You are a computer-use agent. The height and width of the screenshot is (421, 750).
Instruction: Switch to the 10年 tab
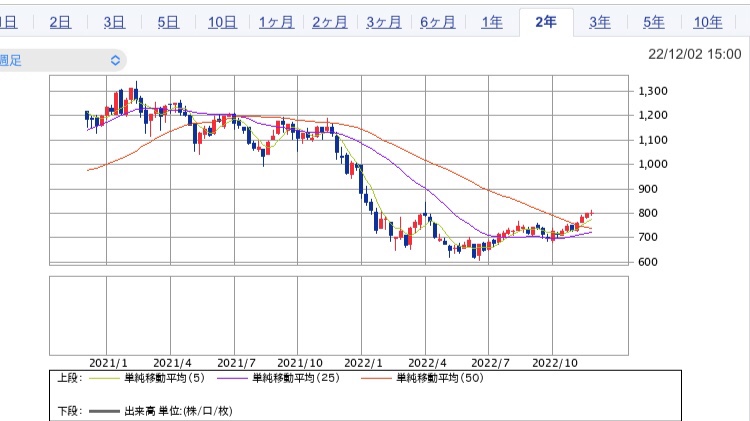708,22
